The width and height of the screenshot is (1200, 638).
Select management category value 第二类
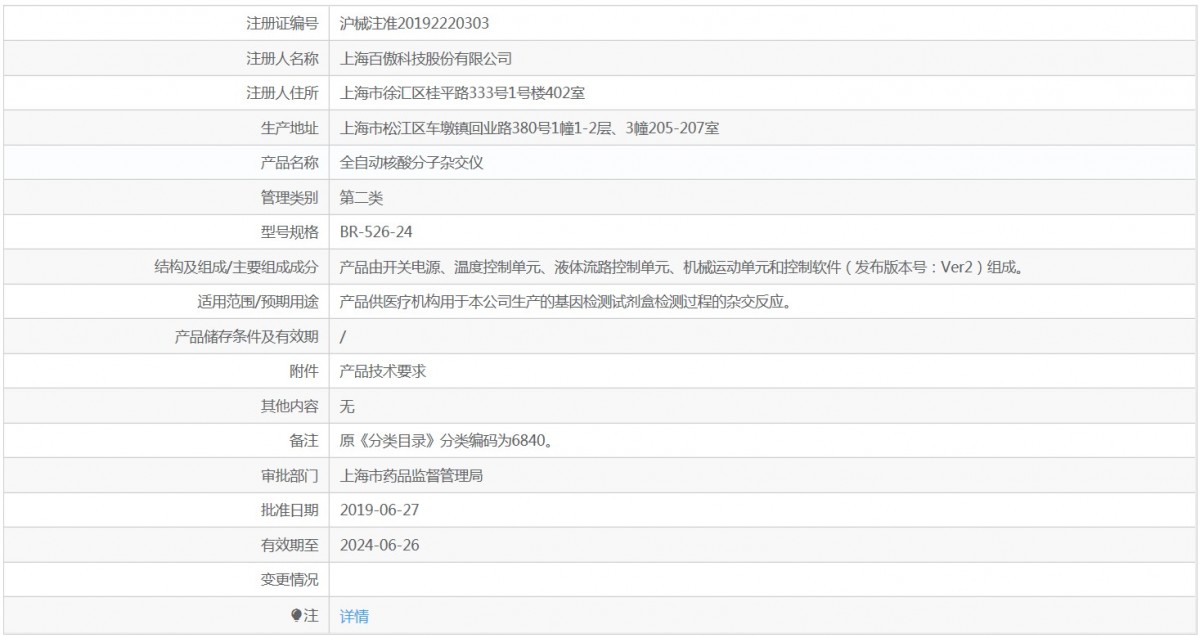(361, 197)
